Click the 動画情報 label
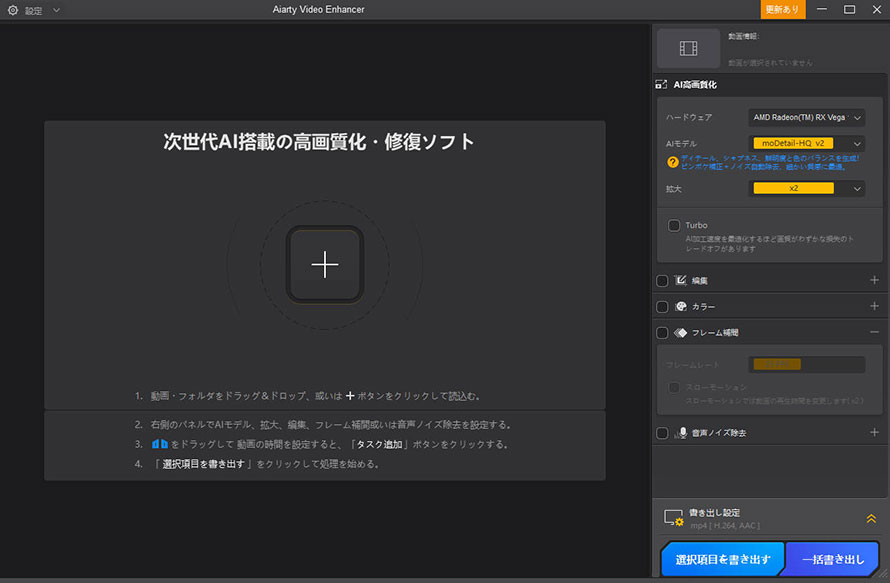The image size is (890, 583). click(x=744, y=36)
